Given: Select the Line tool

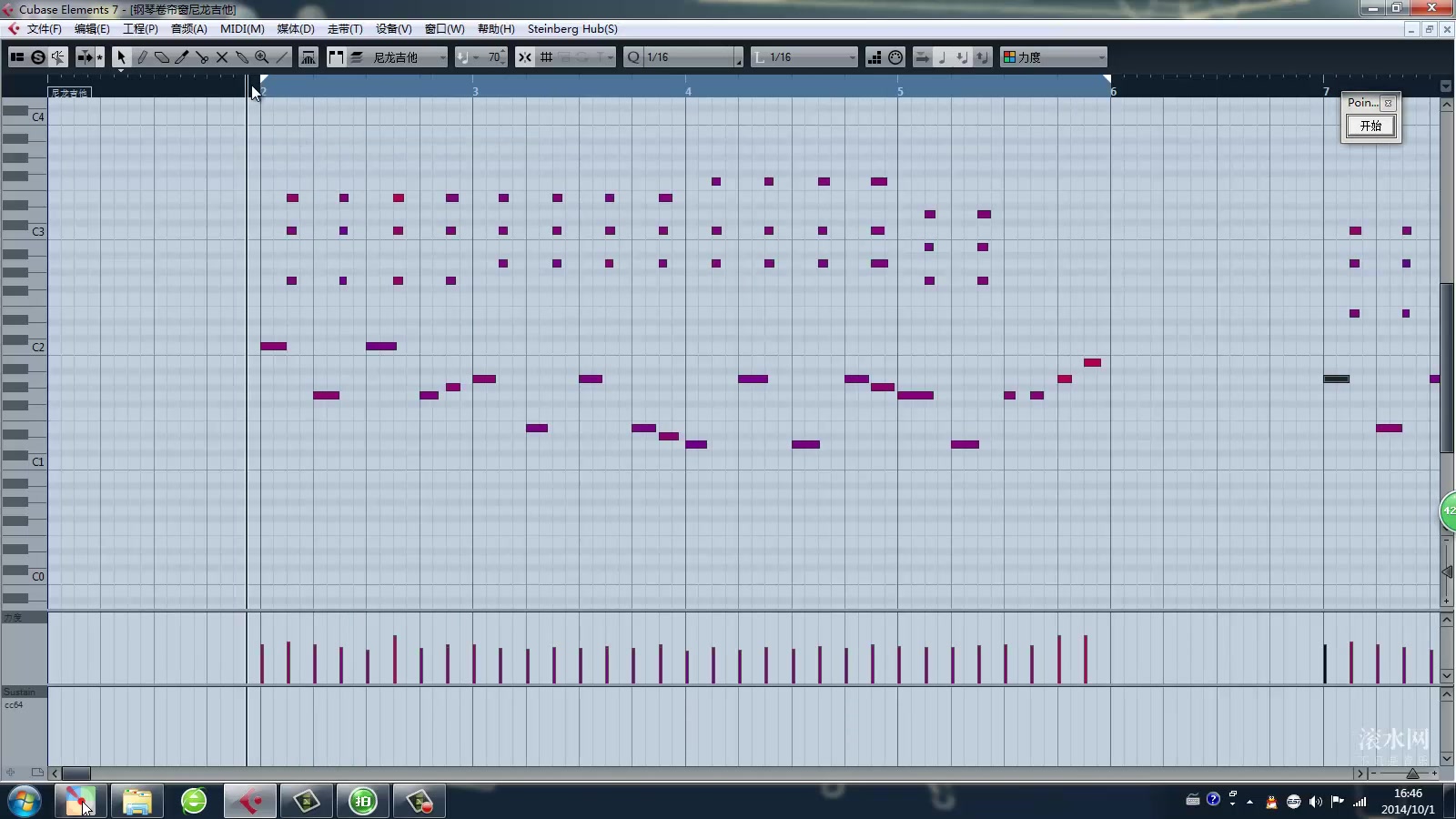Looking at the screenshot, I should pos(282,57).
